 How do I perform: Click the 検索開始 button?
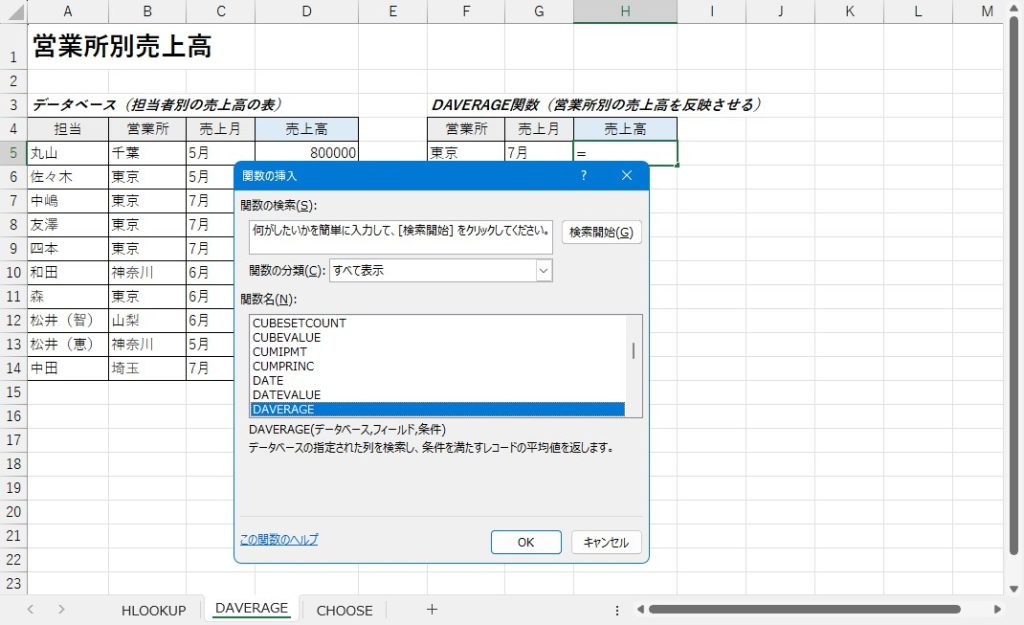click(x=601, y=232)
